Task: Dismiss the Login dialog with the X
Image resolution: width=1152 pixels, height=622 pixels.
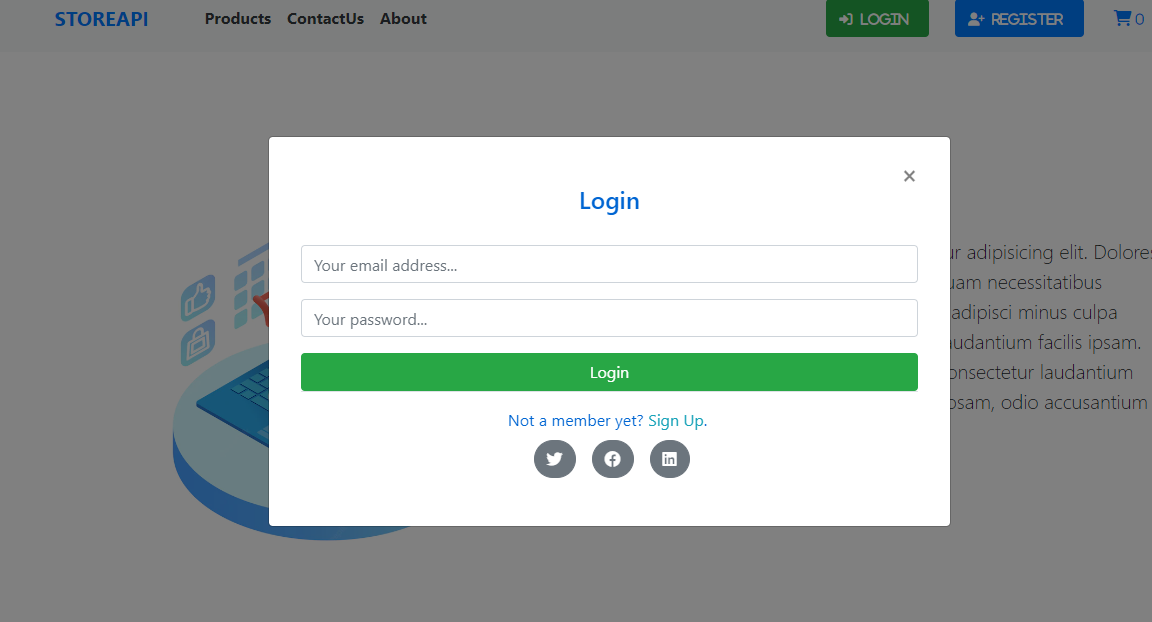Action: 909,176
